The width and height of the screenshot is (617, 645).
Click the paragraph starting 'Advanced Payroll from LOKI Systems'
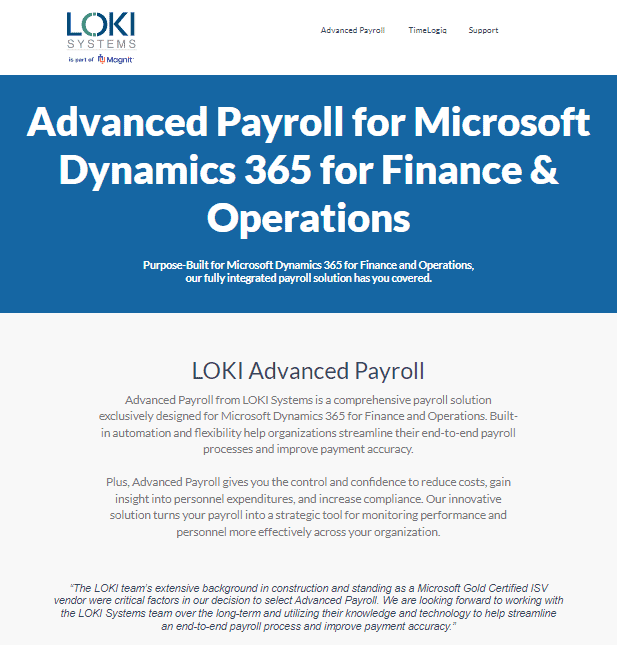click(308, 424)
